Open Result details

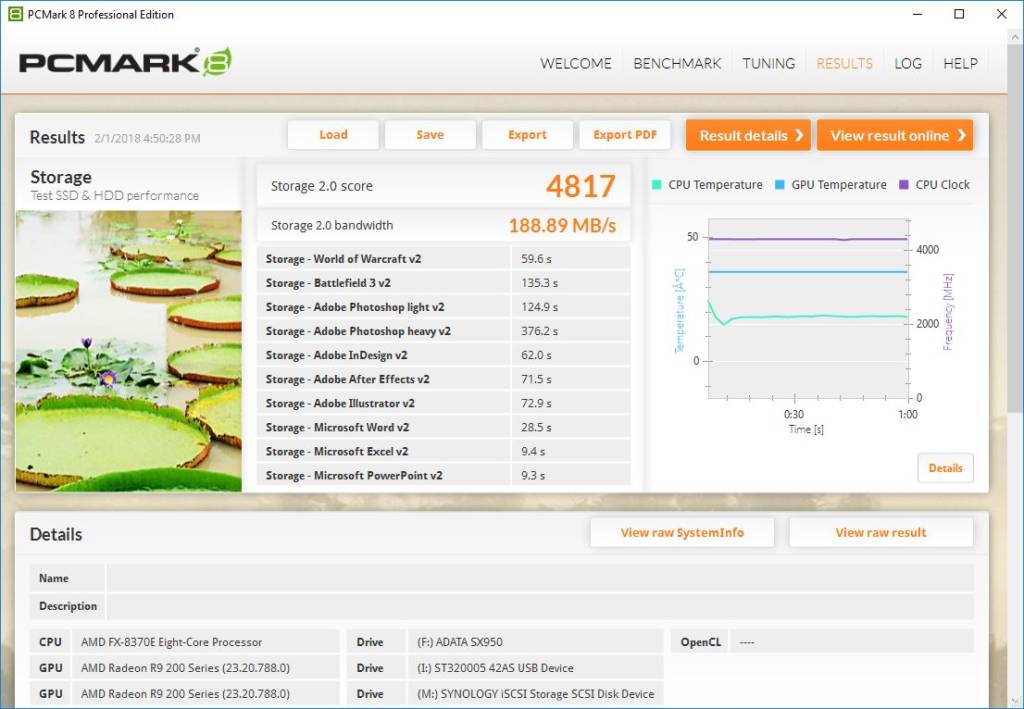tap(748, 135)
